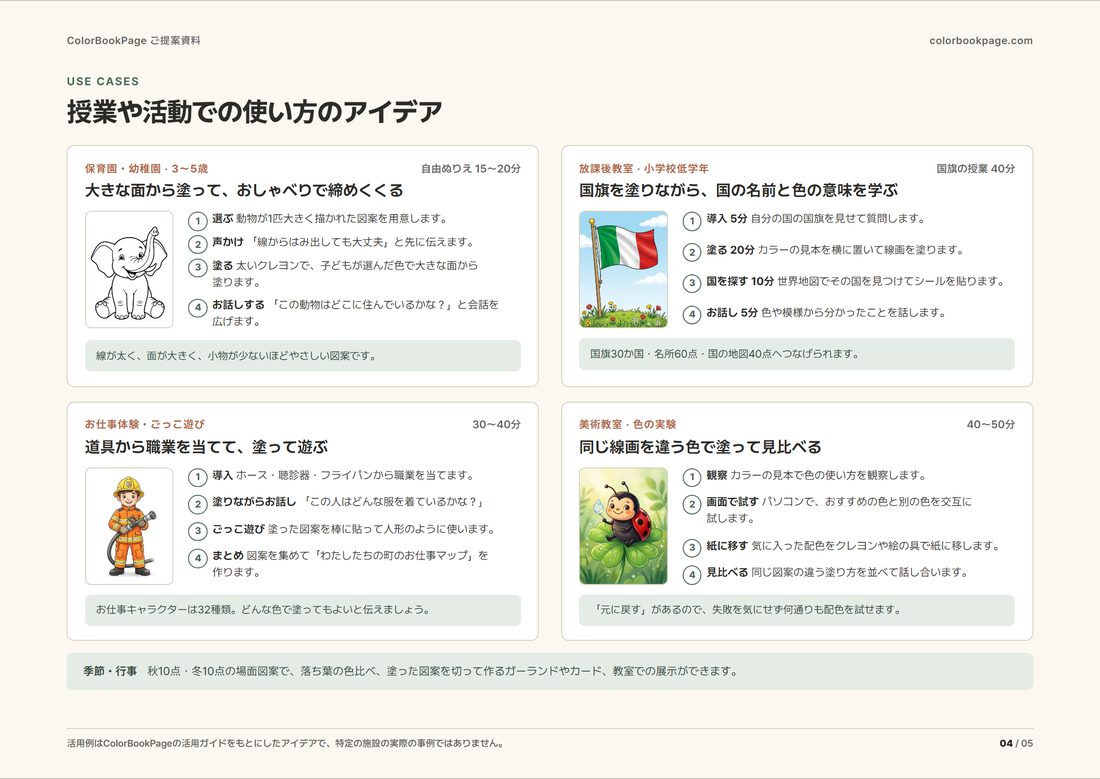The width and height of the screenshot is (1100, 779).
Task: Click the duration text "自由ぬりえ 15〜20分"
Action: click(471, 168)
